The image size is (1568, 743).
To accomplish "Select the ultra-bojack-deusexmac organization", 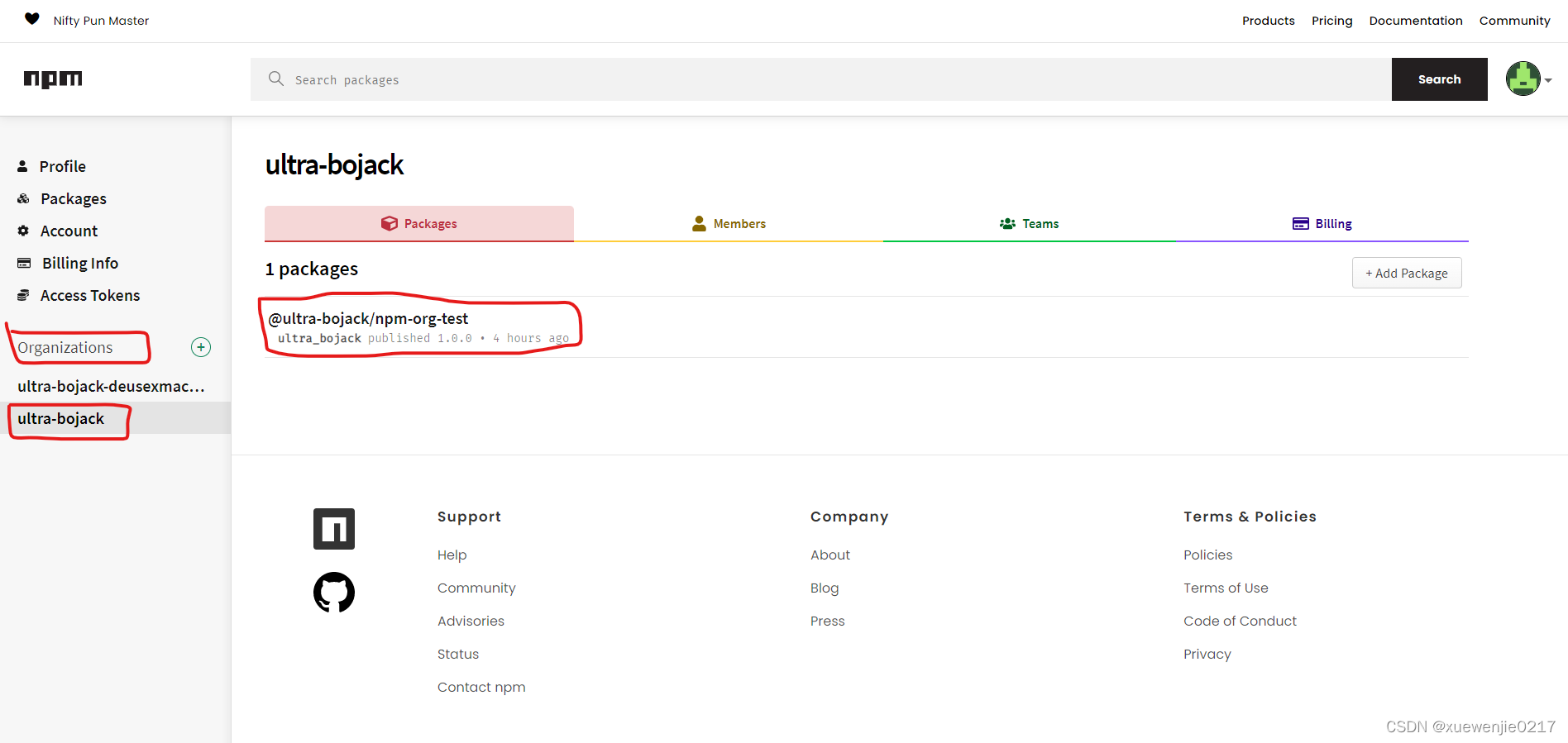I will pyautogui.click(x=111, y=386).
